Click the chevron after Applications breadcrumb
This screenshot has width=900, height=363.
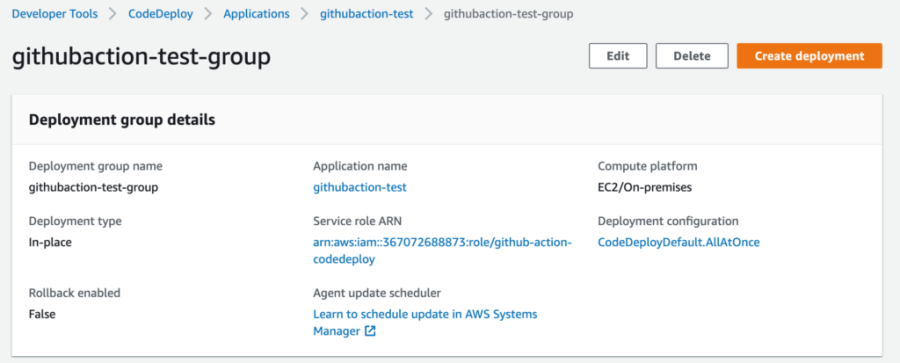[x=305, y=14]
